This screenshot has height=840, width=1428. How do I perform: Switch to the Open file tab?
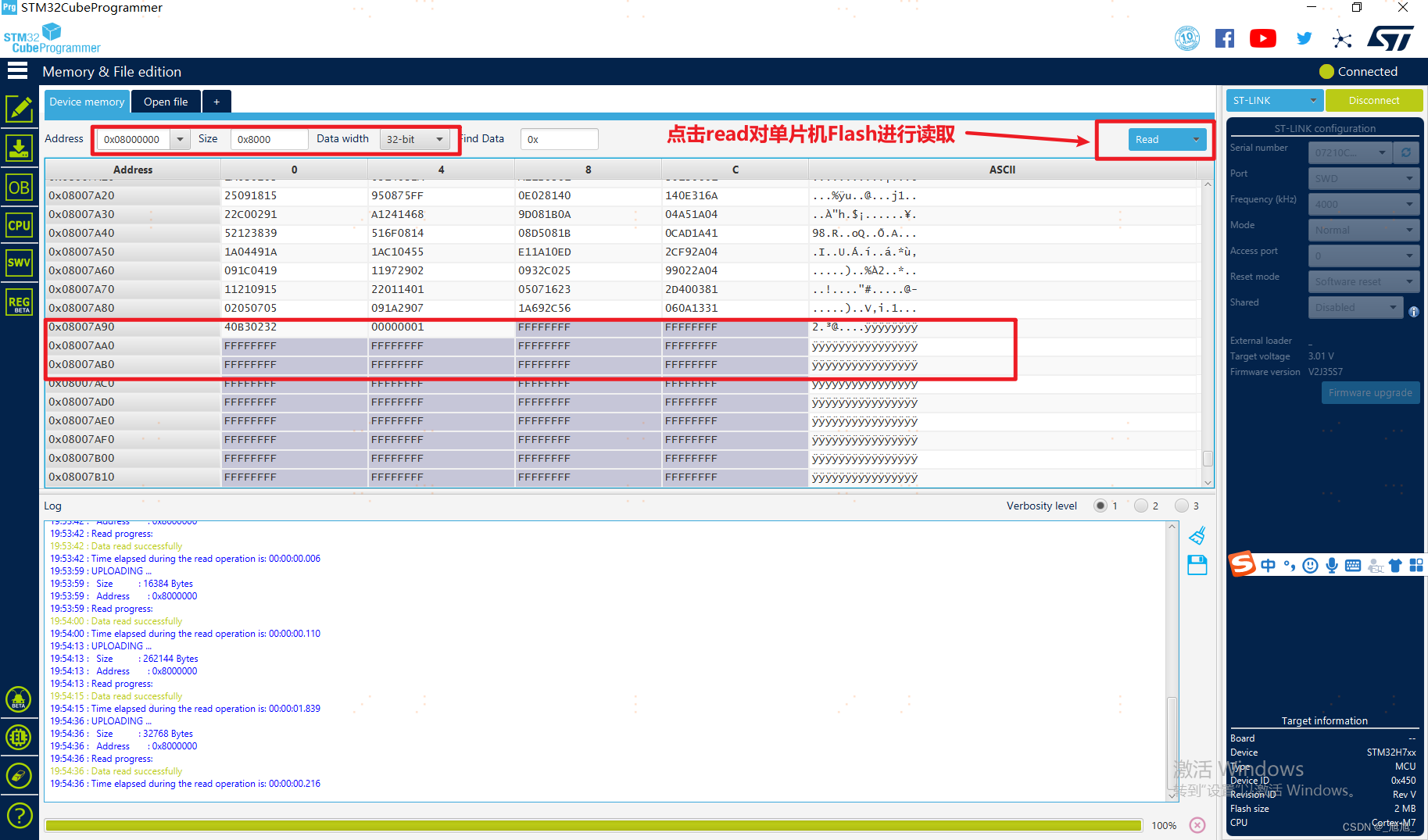(x=166, y=102)
